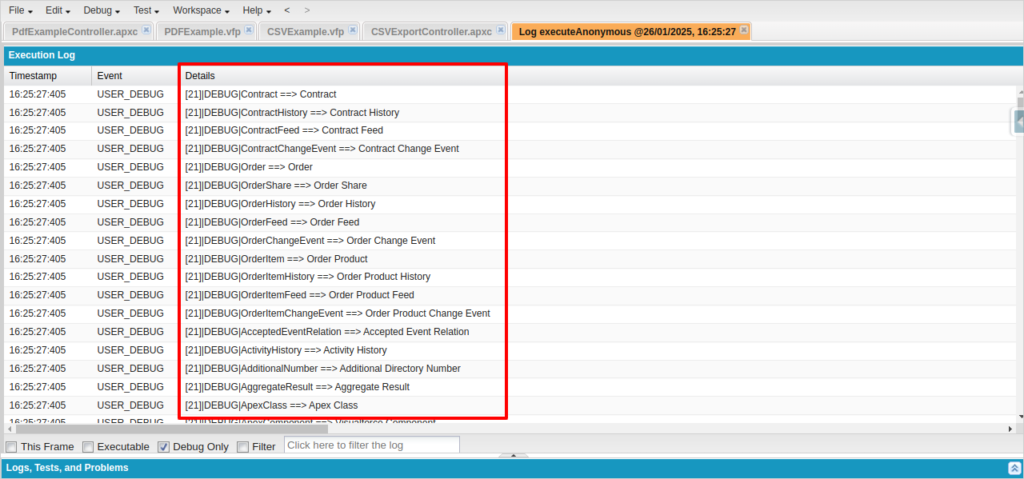The width and height of the screenshot is (1024, 479).
Task: Select the 'OrderShare ==> Order Share' row
Action: pyautogui.click(x=510, y=186)
